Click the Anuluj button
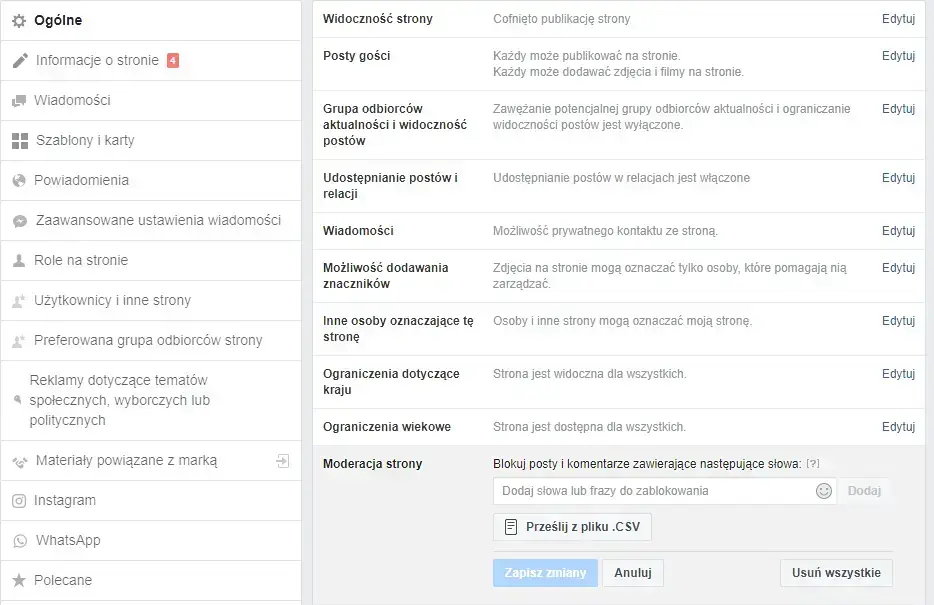This screenshot has width=934, height=605. (633, 573)
